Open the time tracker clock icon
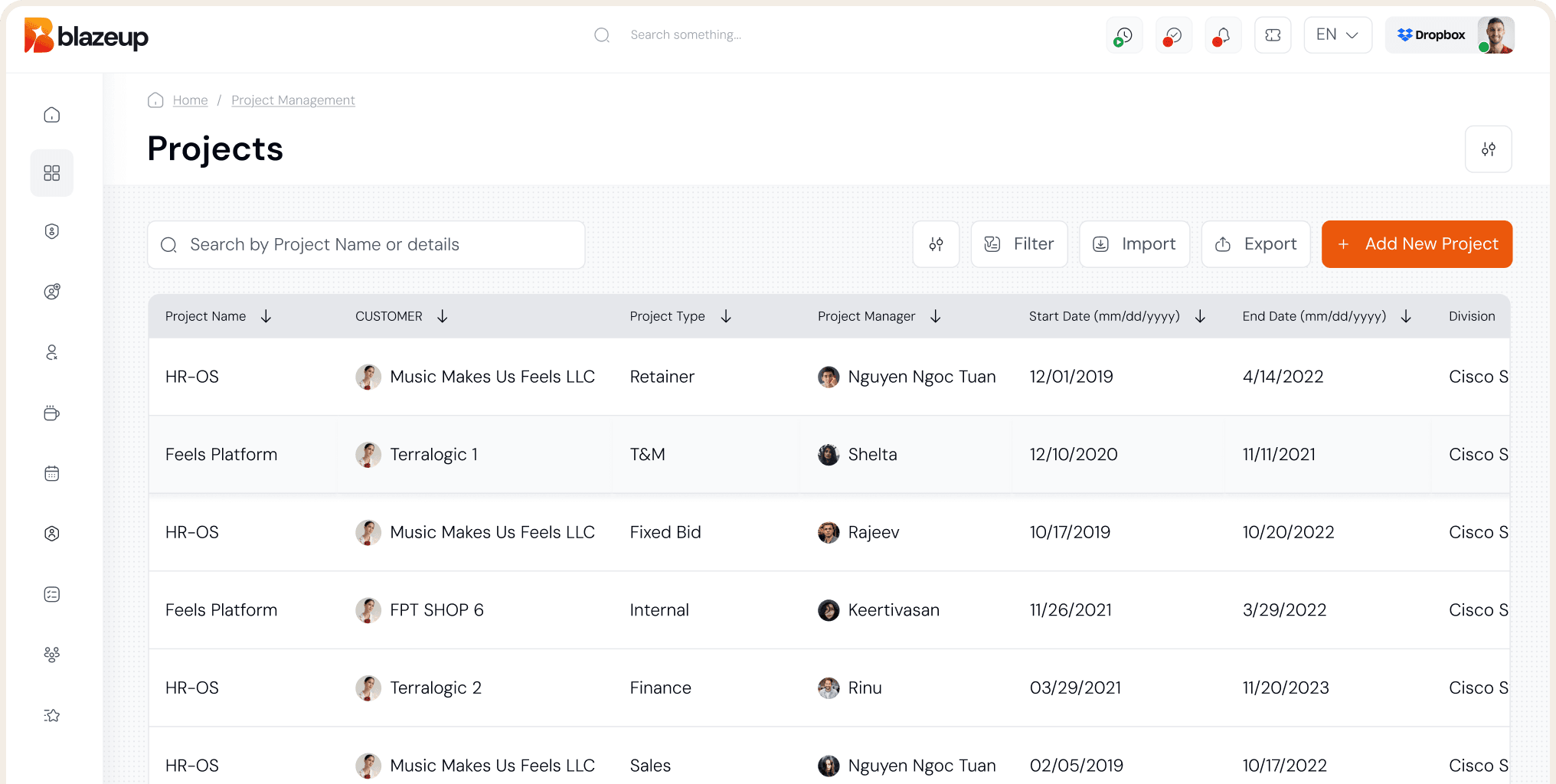 tap(1124, 35)
